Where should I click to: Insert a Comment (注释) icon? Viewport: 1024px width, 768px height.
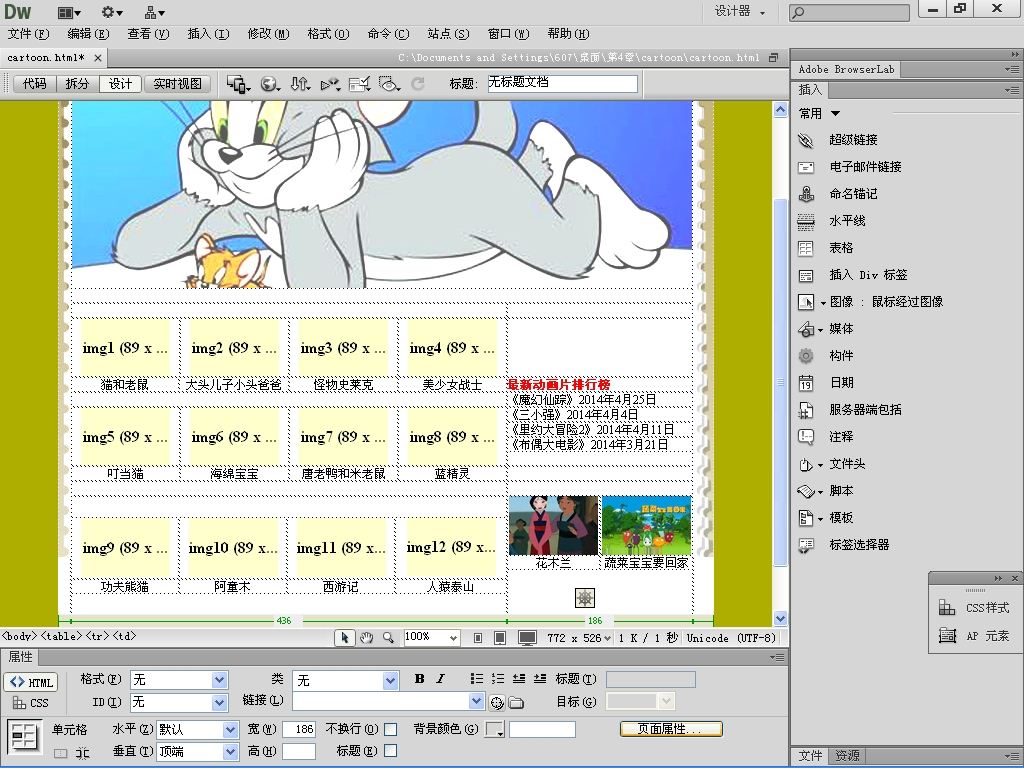(x=806, y=437)
